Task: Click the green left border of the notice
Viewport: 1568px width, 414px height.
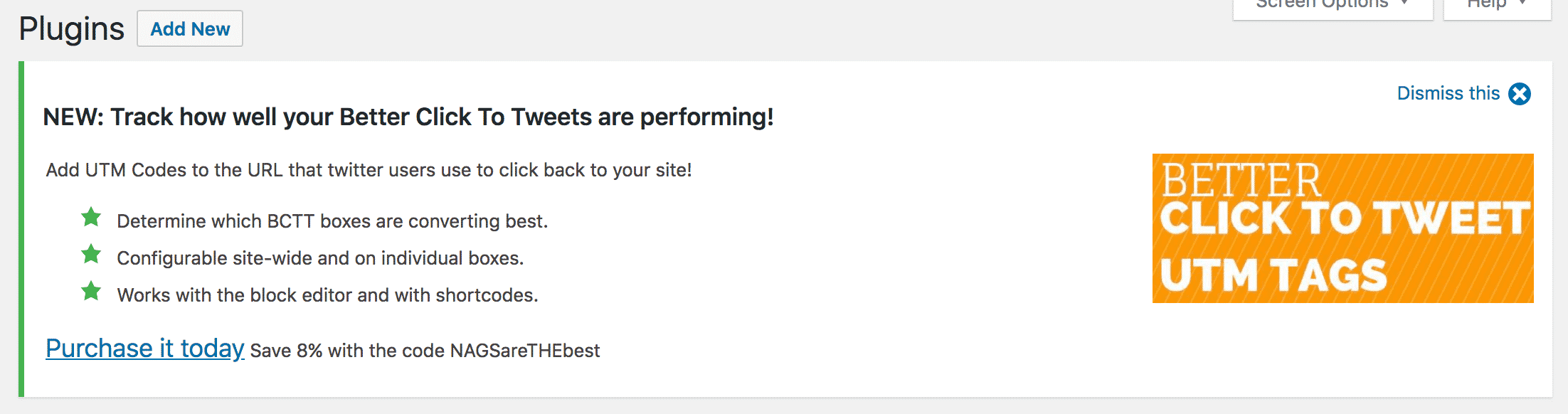Action: (x=21, y=229)
